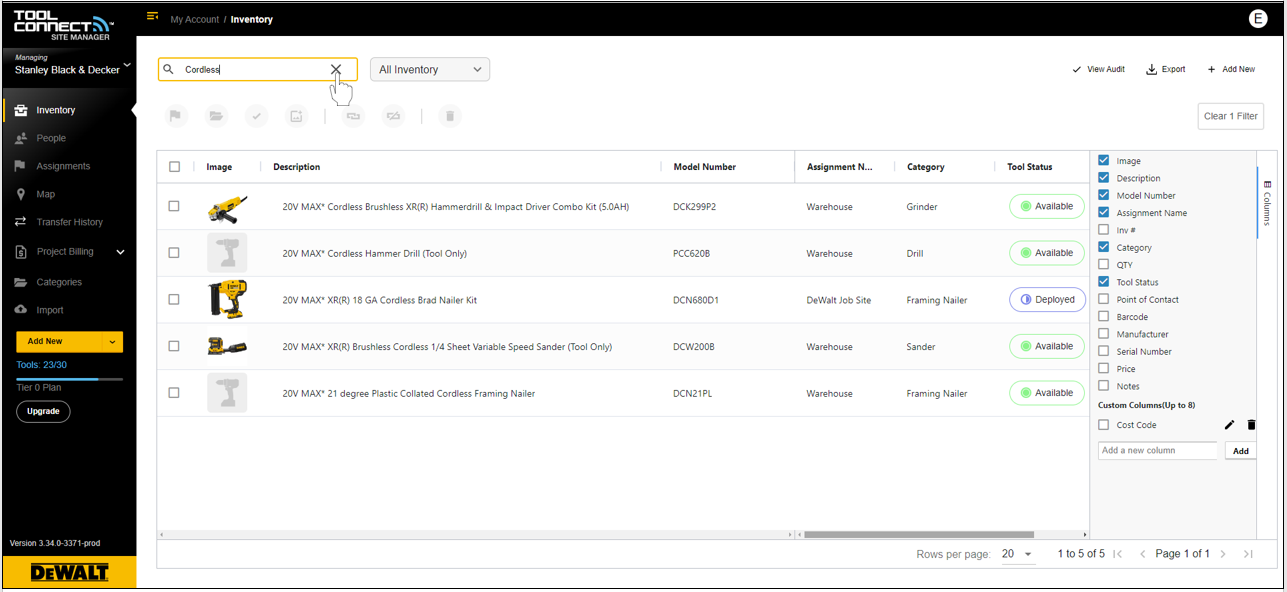Viewport: 1287px width, 592px height.
Task: Select the DCN680D1 Brad Nailer row checkbox
Action: (174, 299)
